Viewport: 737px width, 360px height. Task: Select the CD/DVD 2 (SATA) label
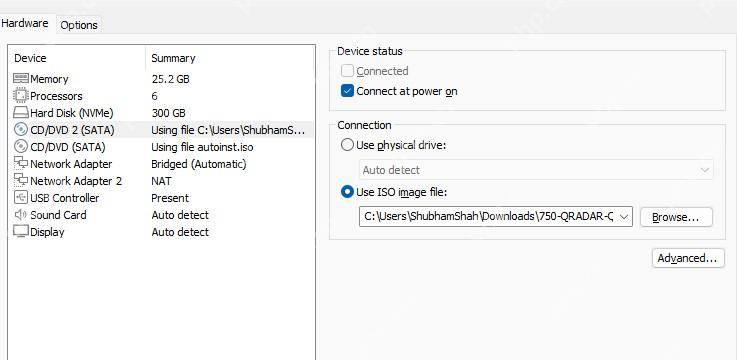point(72,130)
